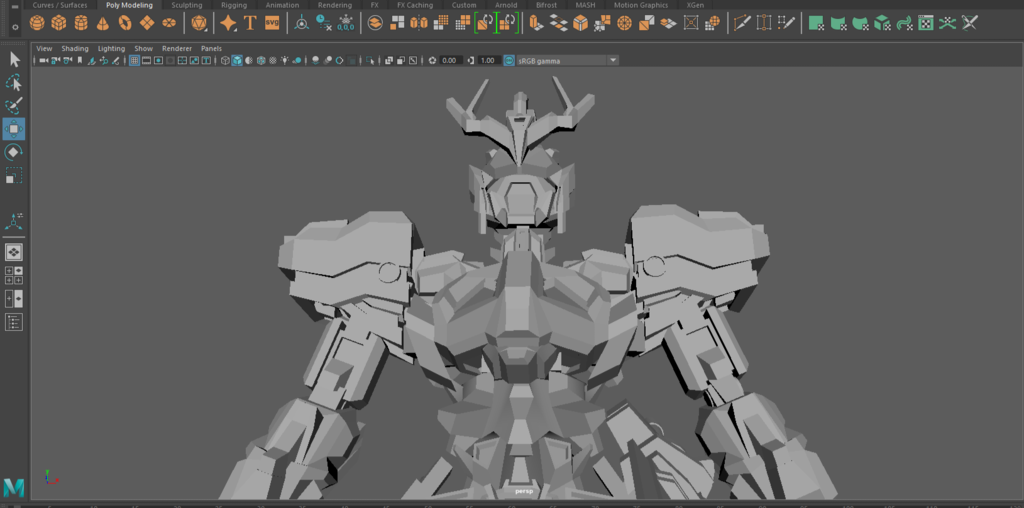1024x508 pixels.
Task: Switch to the Sculpting shelf tab
Action: point(187,5)
